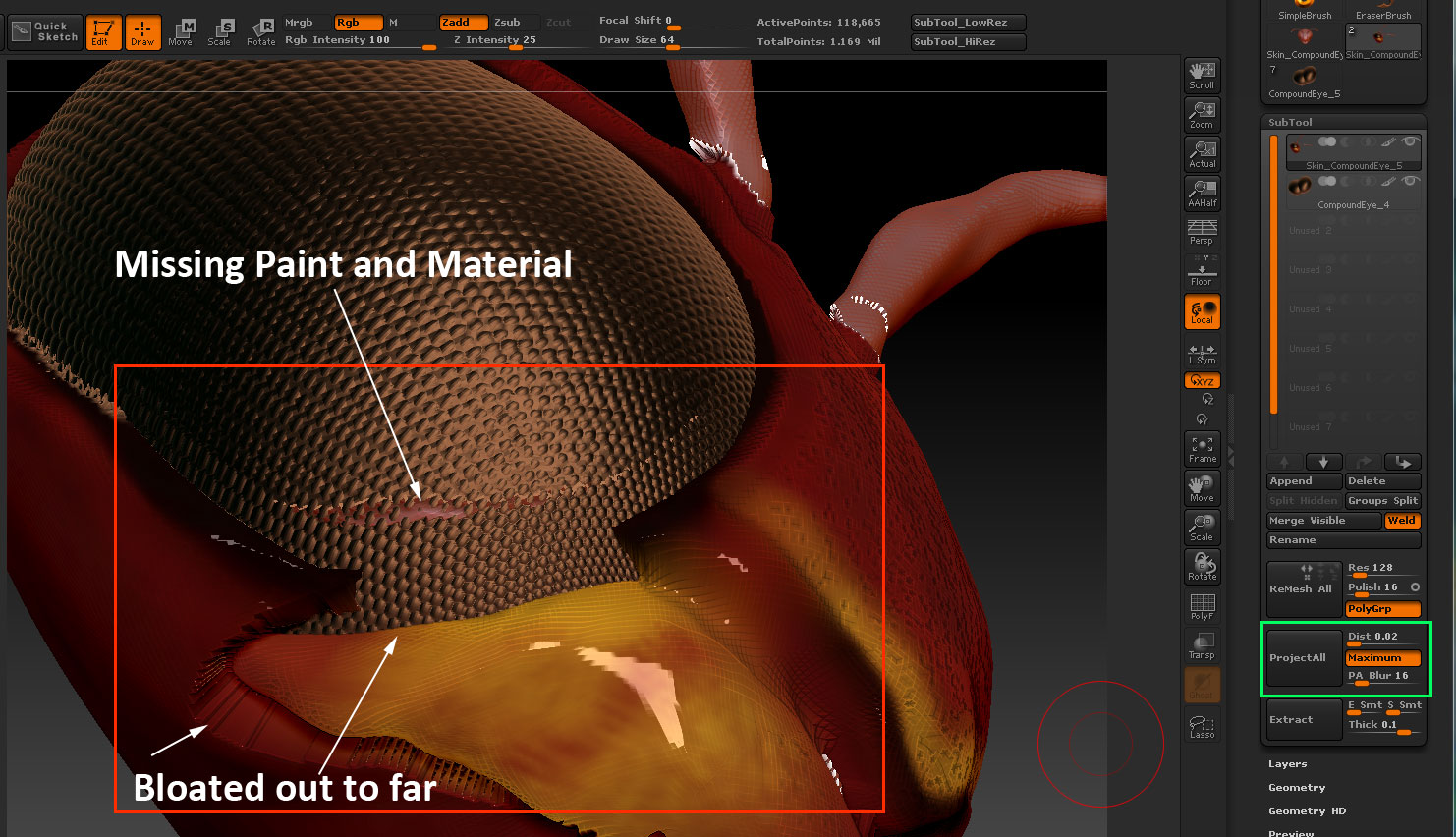Toggle the Floor grid

click(x=1203, y=272)
